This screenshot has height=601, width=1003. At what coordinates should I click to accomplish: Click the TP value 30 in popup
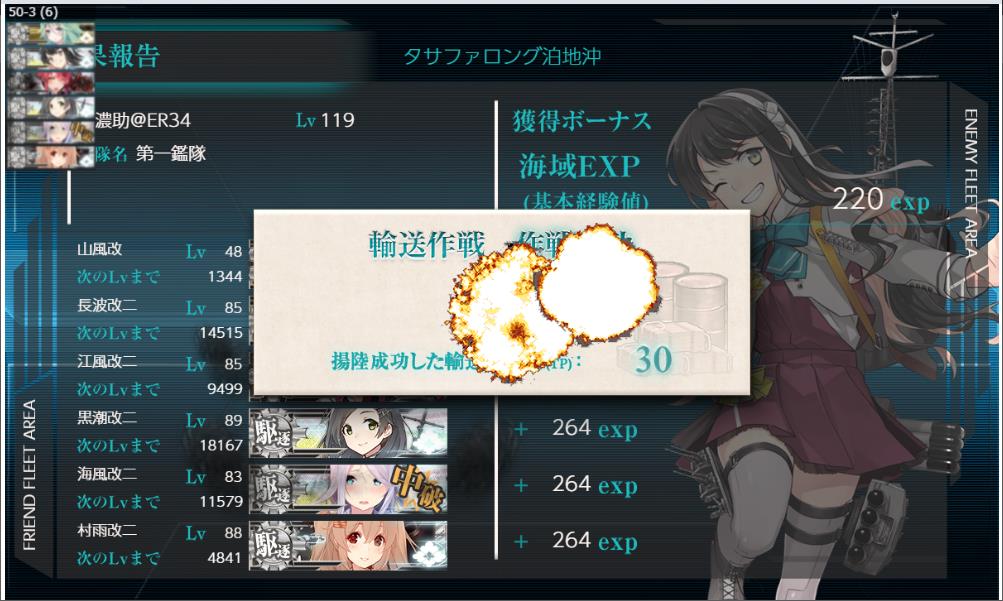pos(653,359)
